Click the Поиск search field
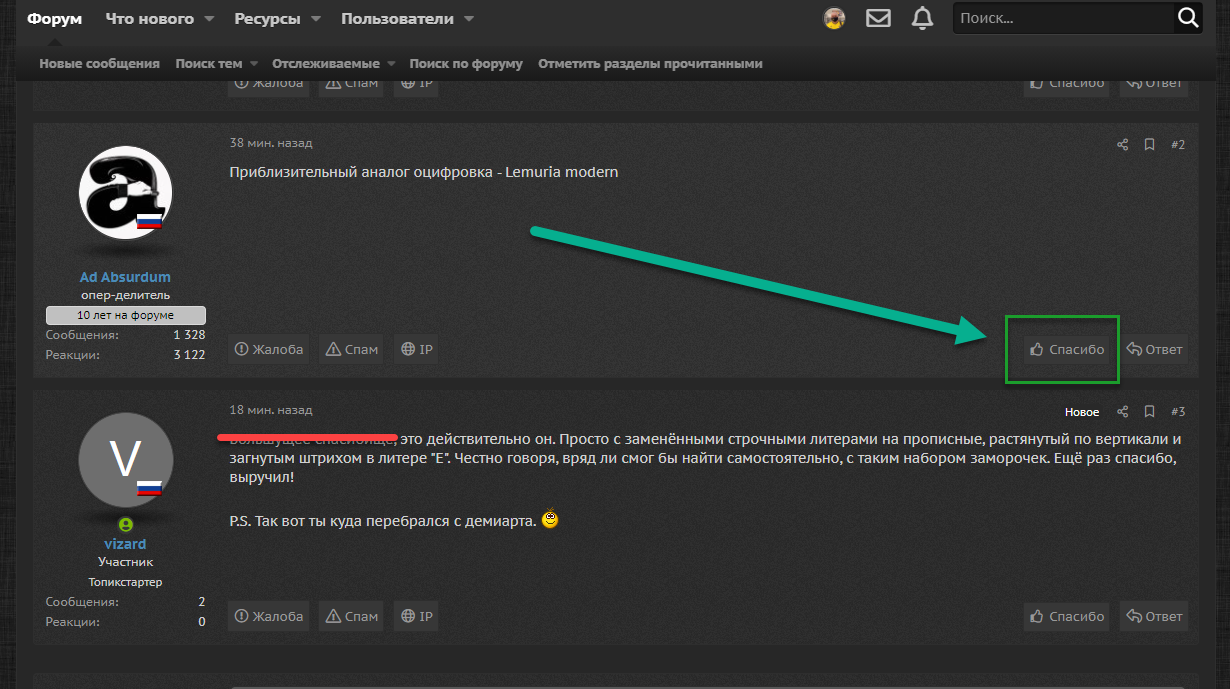This screenshot has height=689, width=1230. pos(1063,18)
